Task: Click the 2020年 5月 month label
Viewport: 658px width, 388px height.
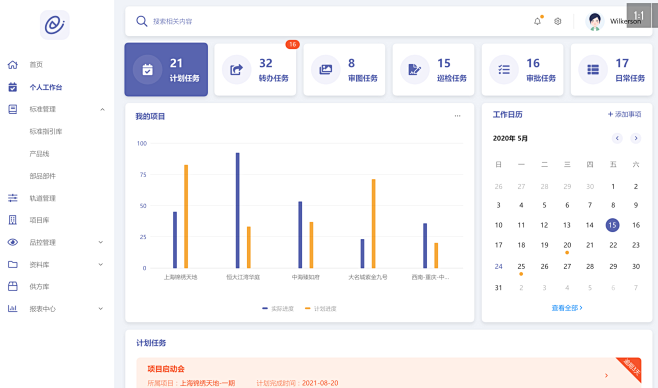Action: (x=510, y=138)
